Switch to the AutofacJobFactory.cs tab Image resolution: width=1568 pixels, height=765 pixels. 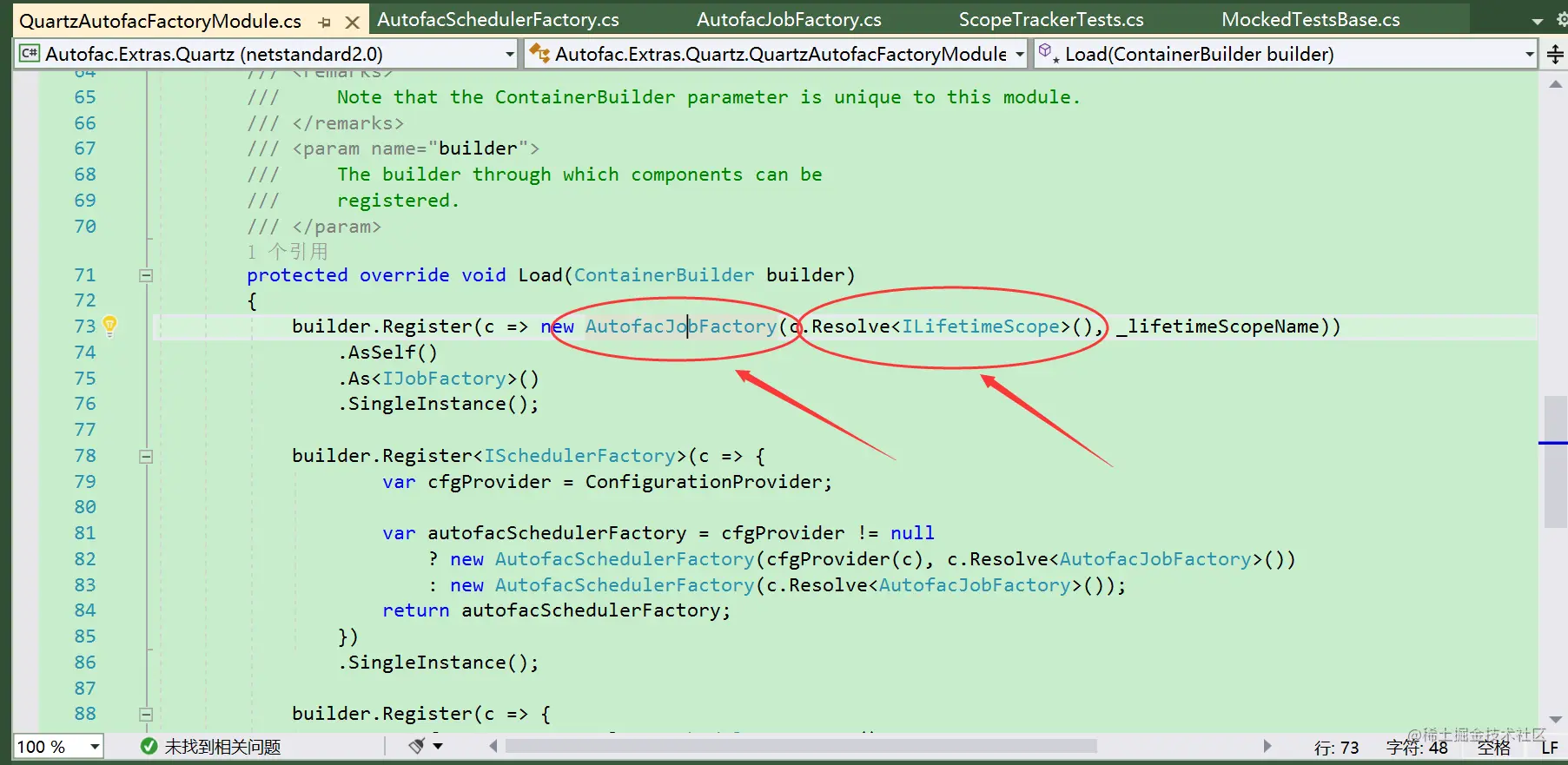point(789,20)
